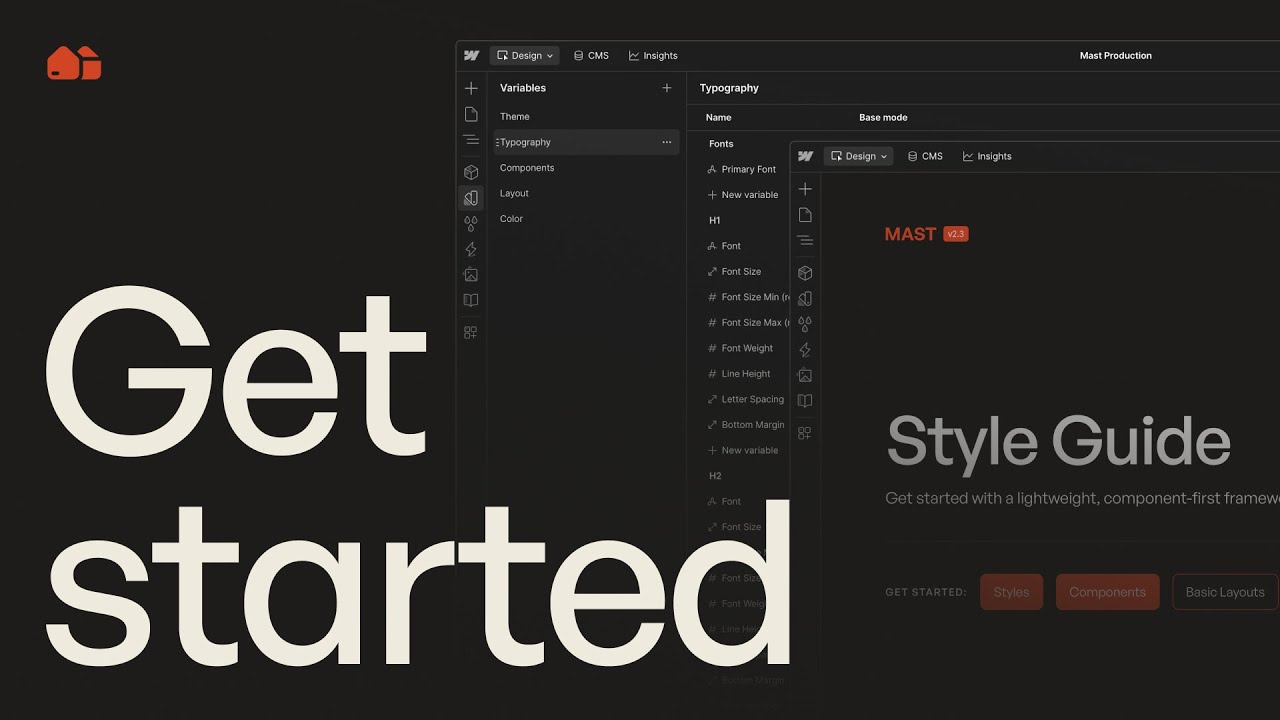
Task: Select the active Variables icon in back window
Action: (471, 198)
